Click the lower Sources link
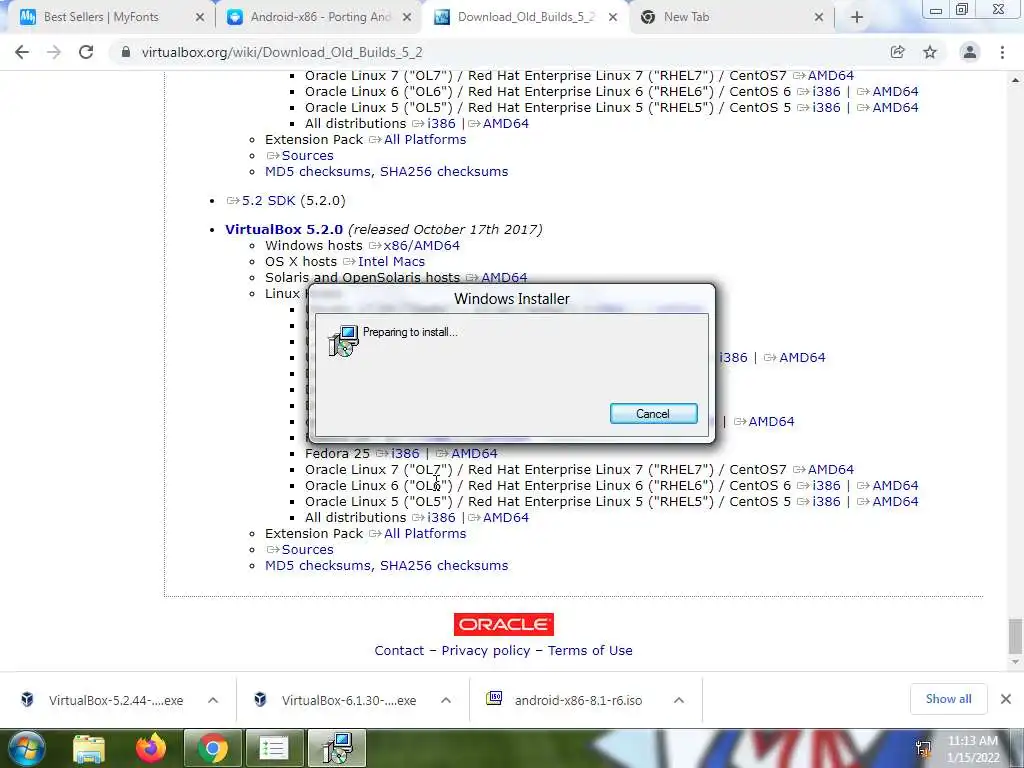The image size is (1024, 768). 307,549
